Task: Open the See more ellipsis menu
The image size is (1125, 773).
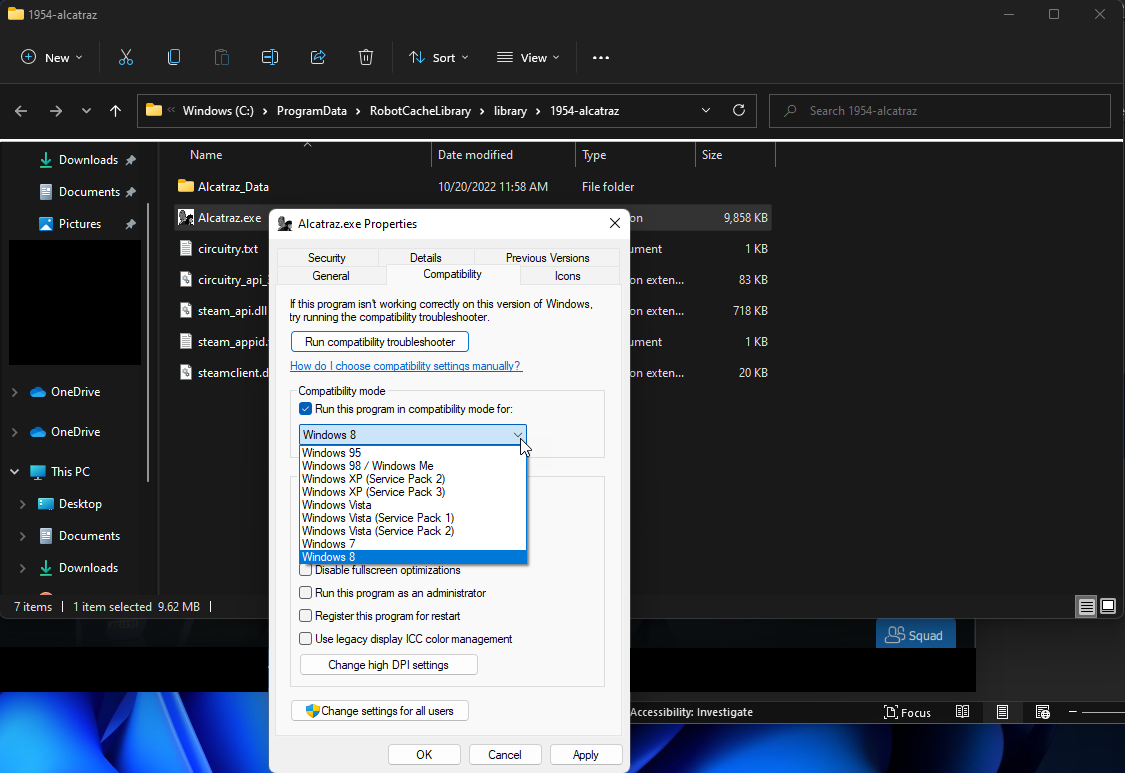Action: click(601, 57)
